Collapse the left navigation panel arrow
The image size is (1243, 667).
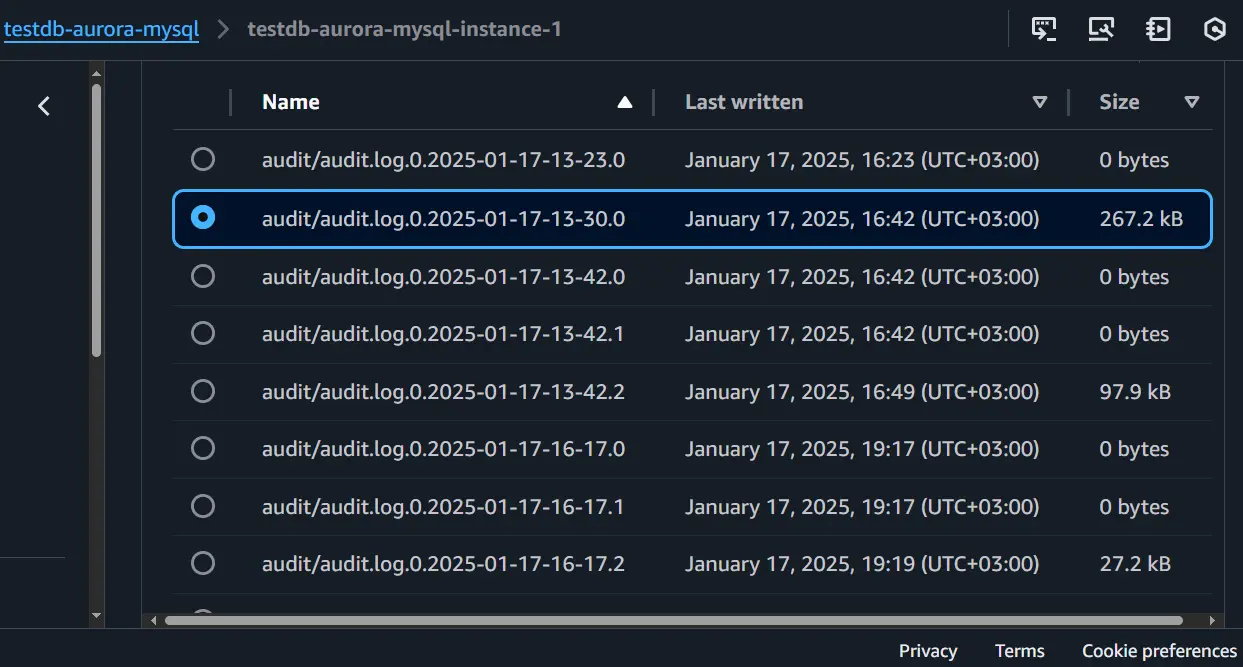tap(44, 106)
